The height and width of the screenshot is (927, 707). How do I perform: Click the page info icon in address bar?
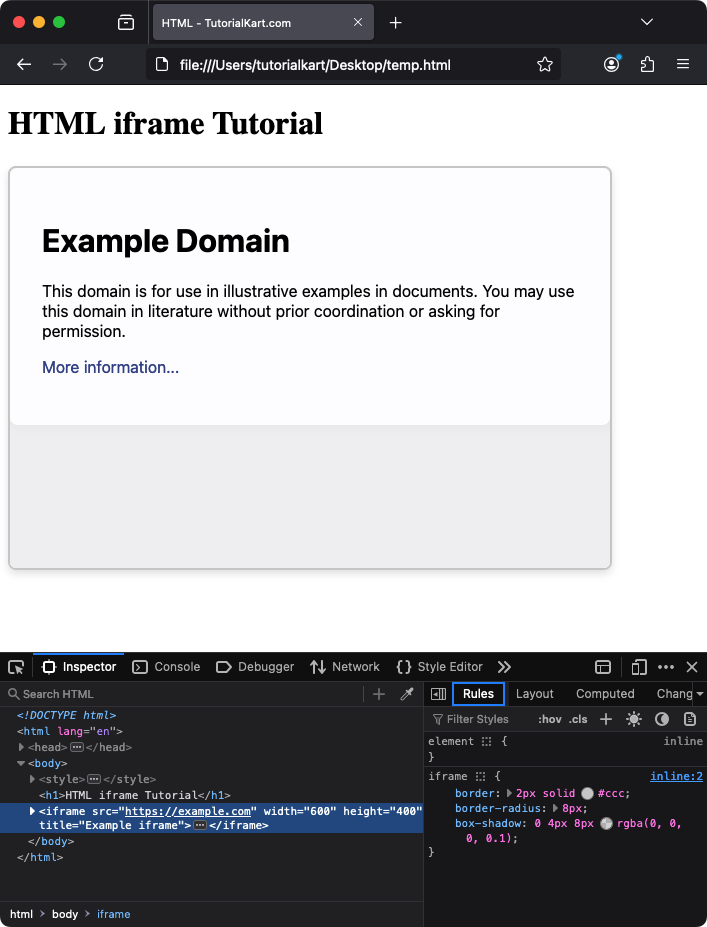[x=161, y=64]
